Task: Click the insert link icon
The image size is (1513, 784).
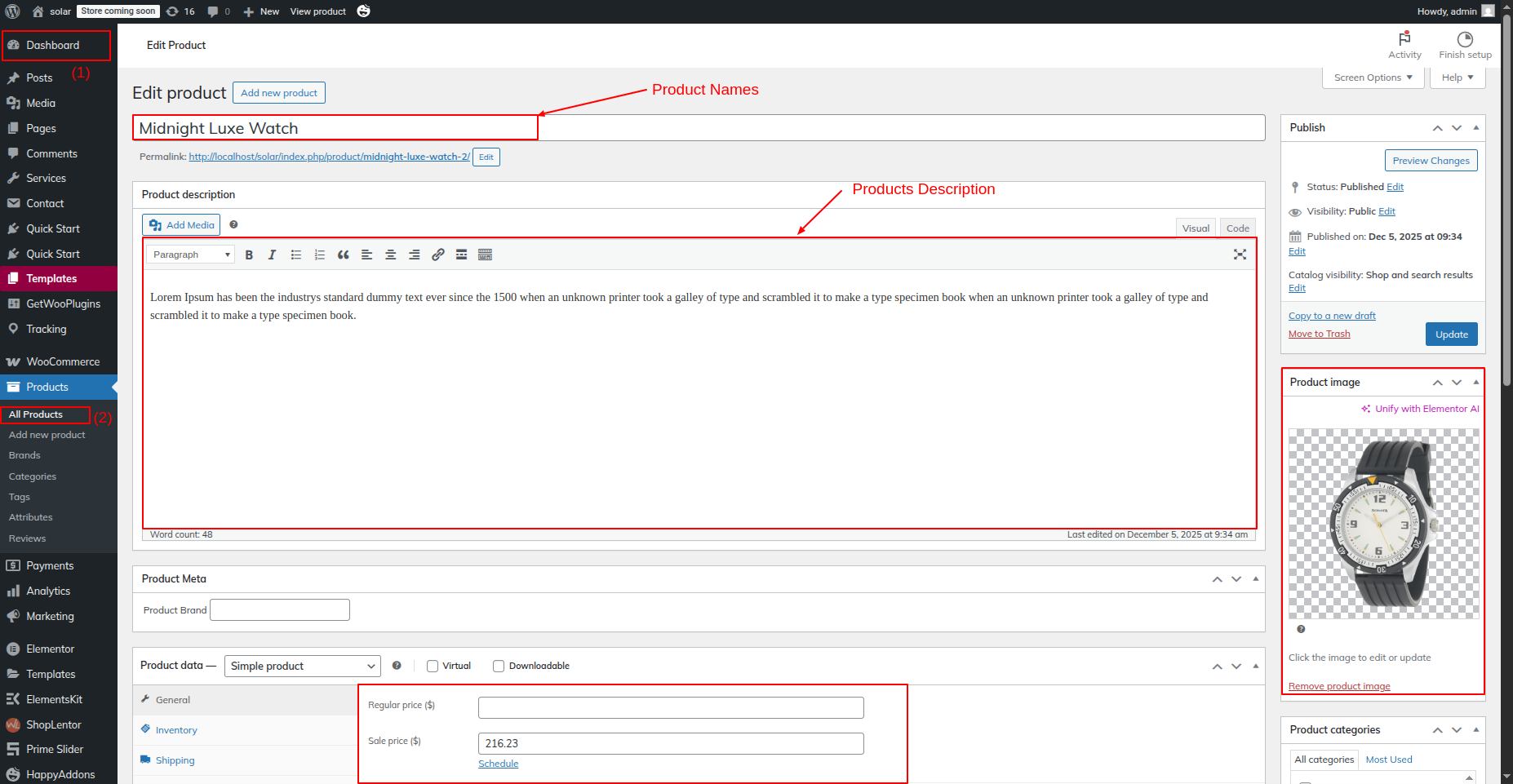Action: pyautogui.click(x=438, y=255)
